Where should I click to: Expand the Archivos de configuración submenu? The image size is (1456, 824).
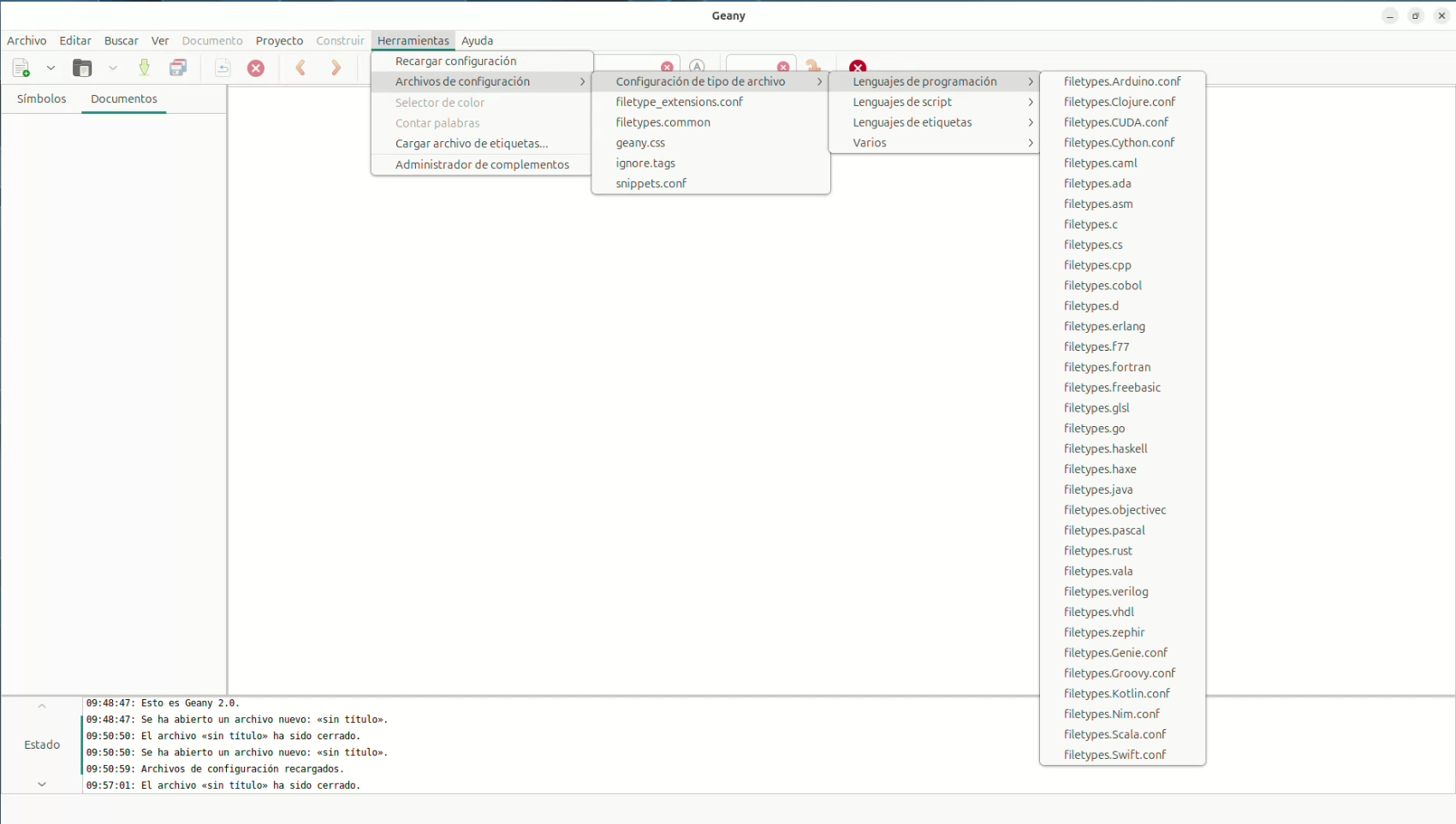(482, 81)
